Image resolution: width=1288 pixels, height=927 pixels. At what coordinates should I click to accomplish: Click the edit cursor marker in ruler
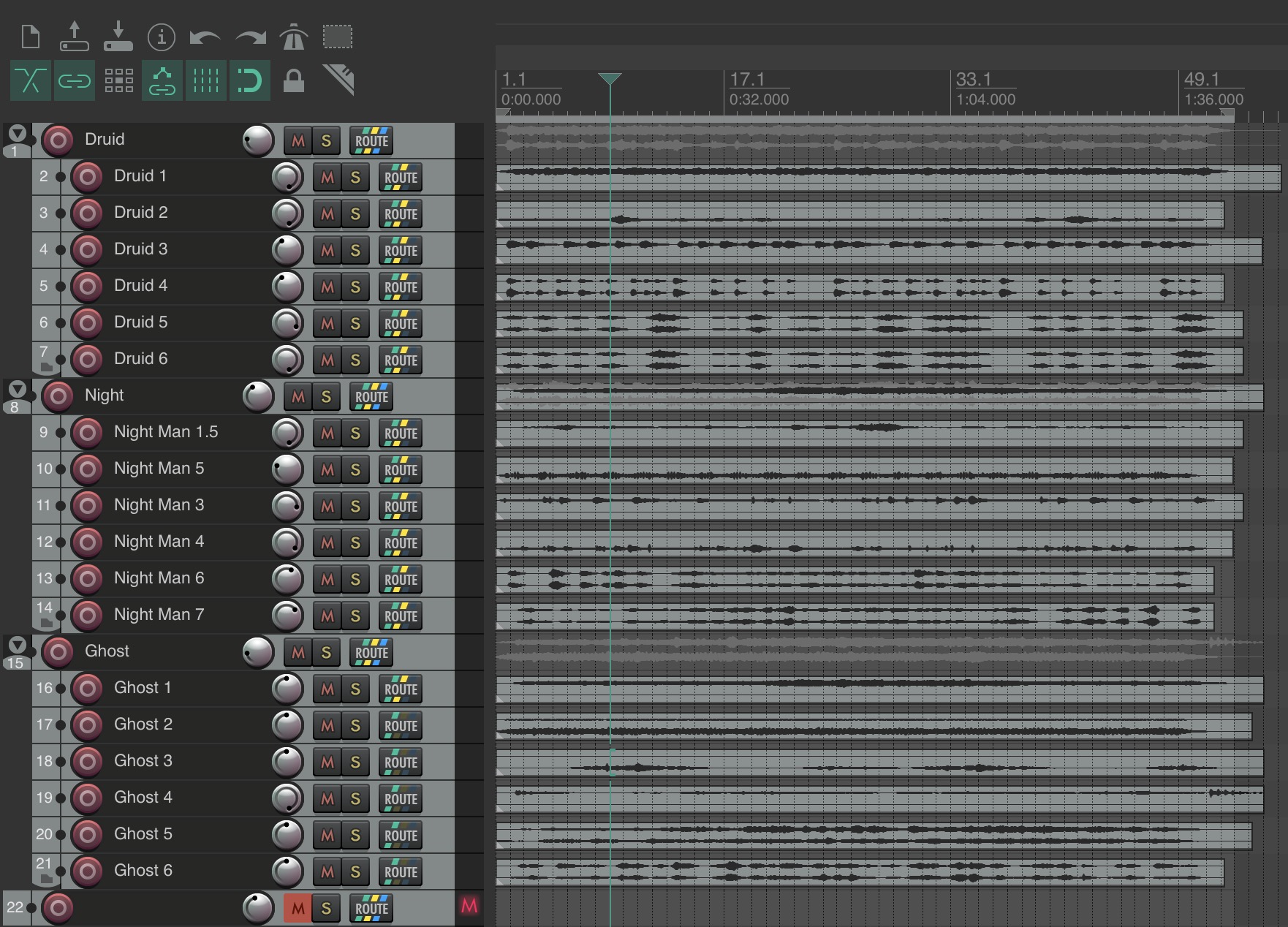coord(610,79)
